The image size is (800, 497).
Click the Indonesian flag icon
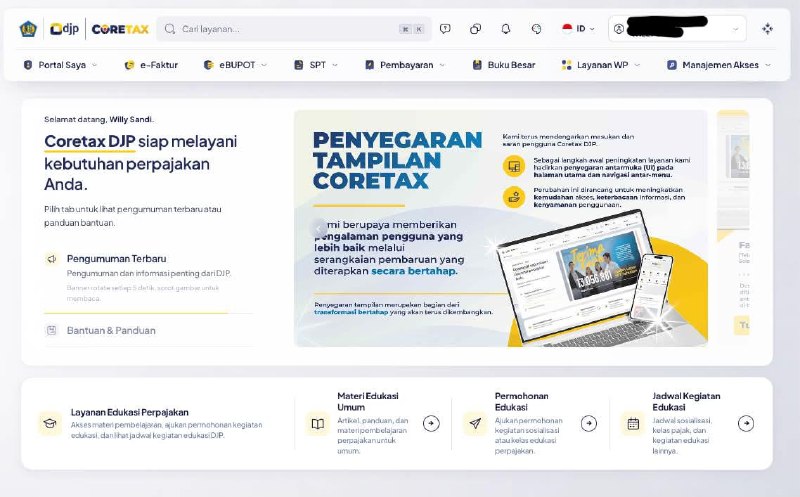coord(567,29)
